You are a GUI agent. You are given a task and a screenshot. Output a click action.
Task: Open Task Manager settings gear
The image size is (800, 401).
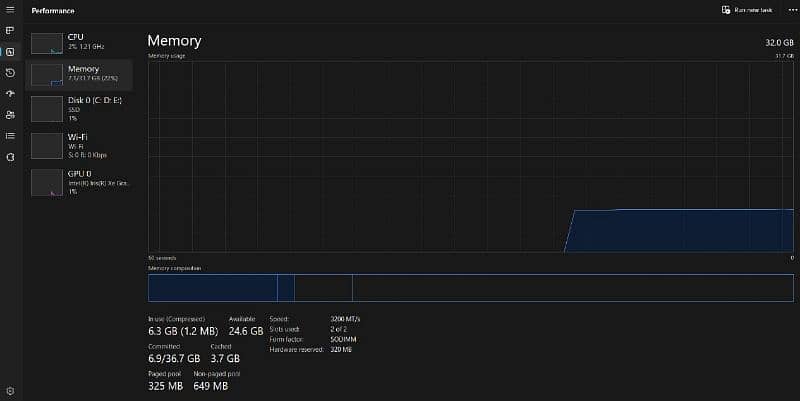pos(10,390)
